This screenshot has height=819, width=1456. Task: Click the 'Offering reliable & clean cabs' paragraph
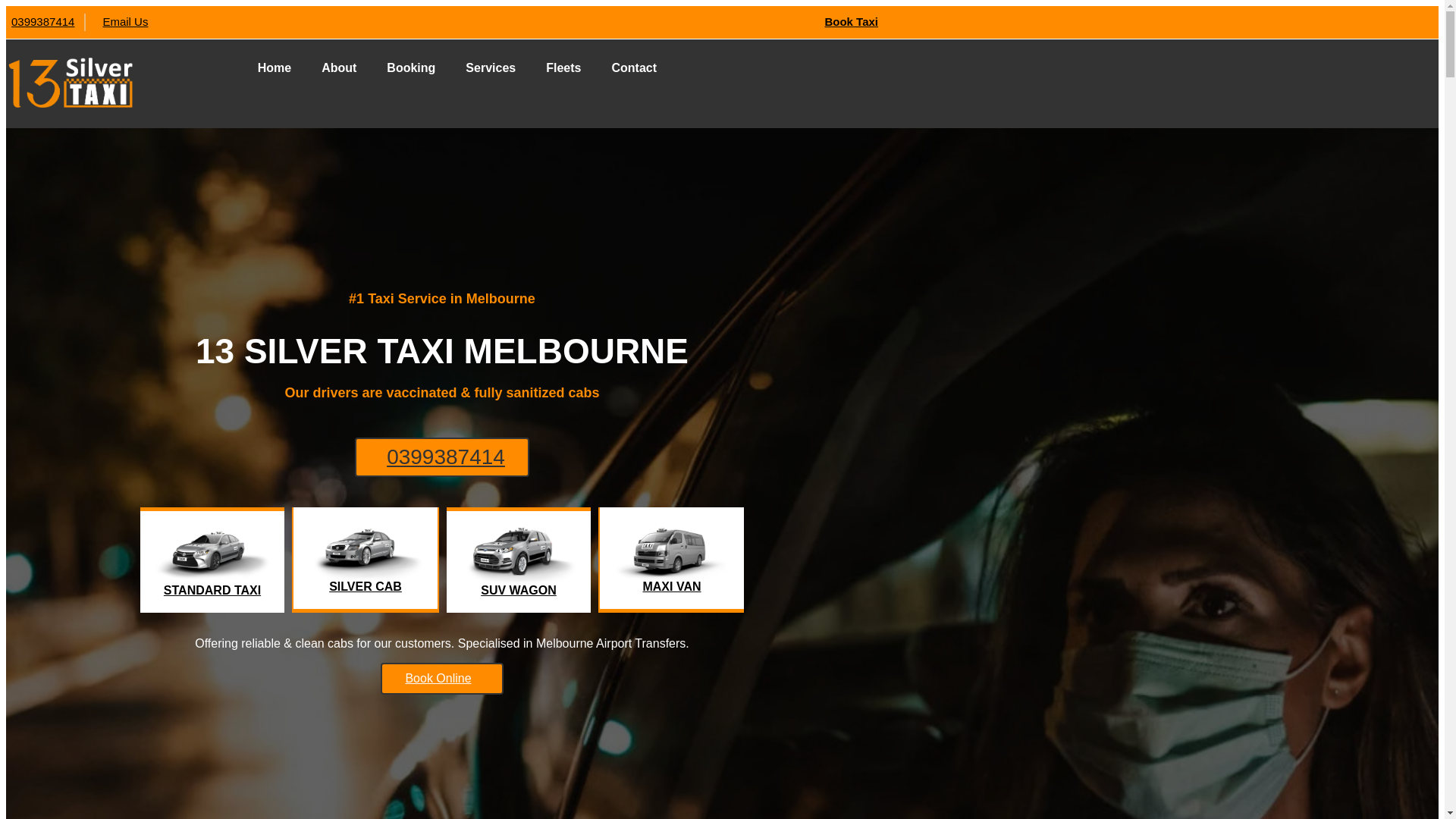point(442,644)
